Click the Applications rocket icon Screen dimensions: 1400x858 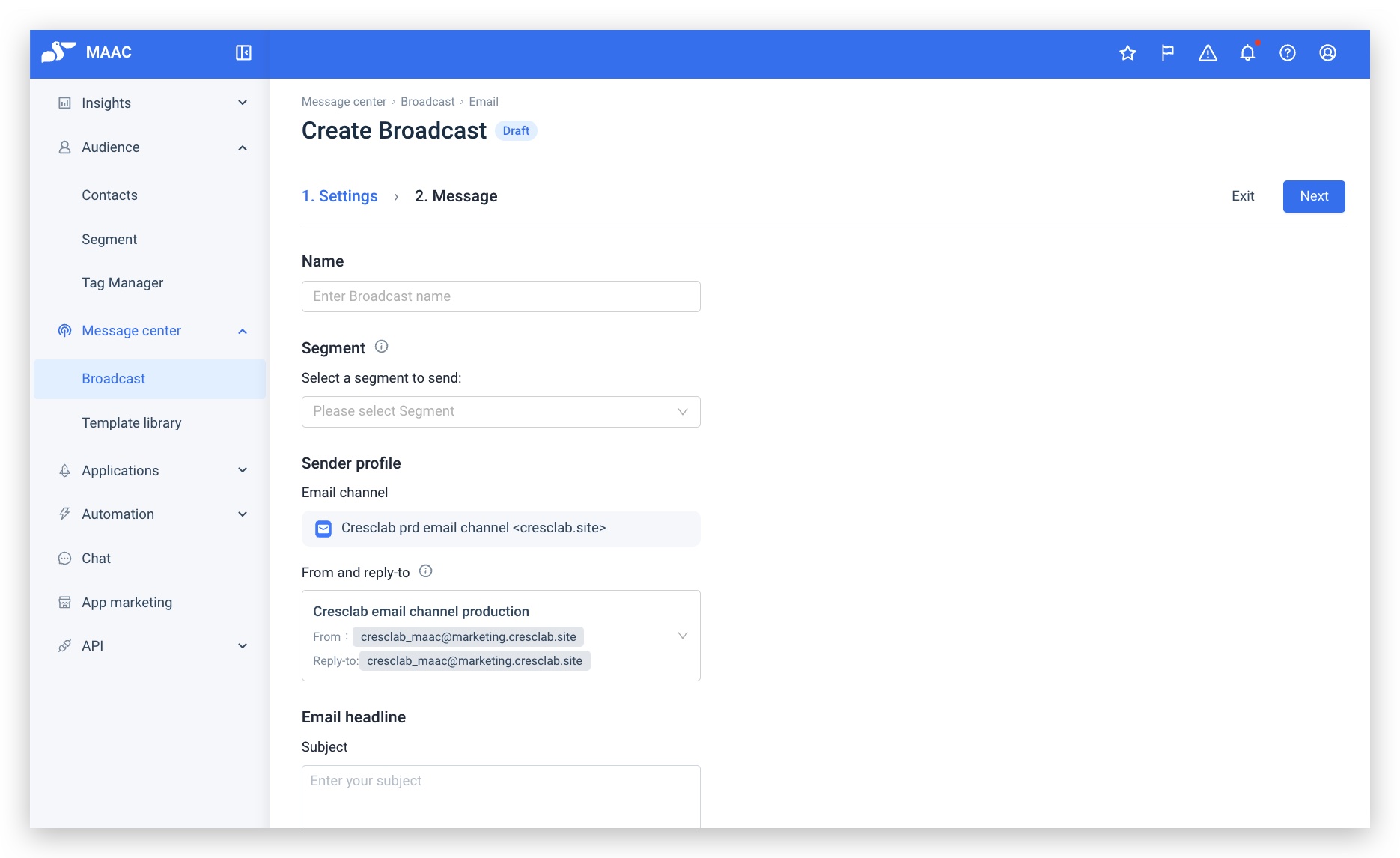click(65, 471)
